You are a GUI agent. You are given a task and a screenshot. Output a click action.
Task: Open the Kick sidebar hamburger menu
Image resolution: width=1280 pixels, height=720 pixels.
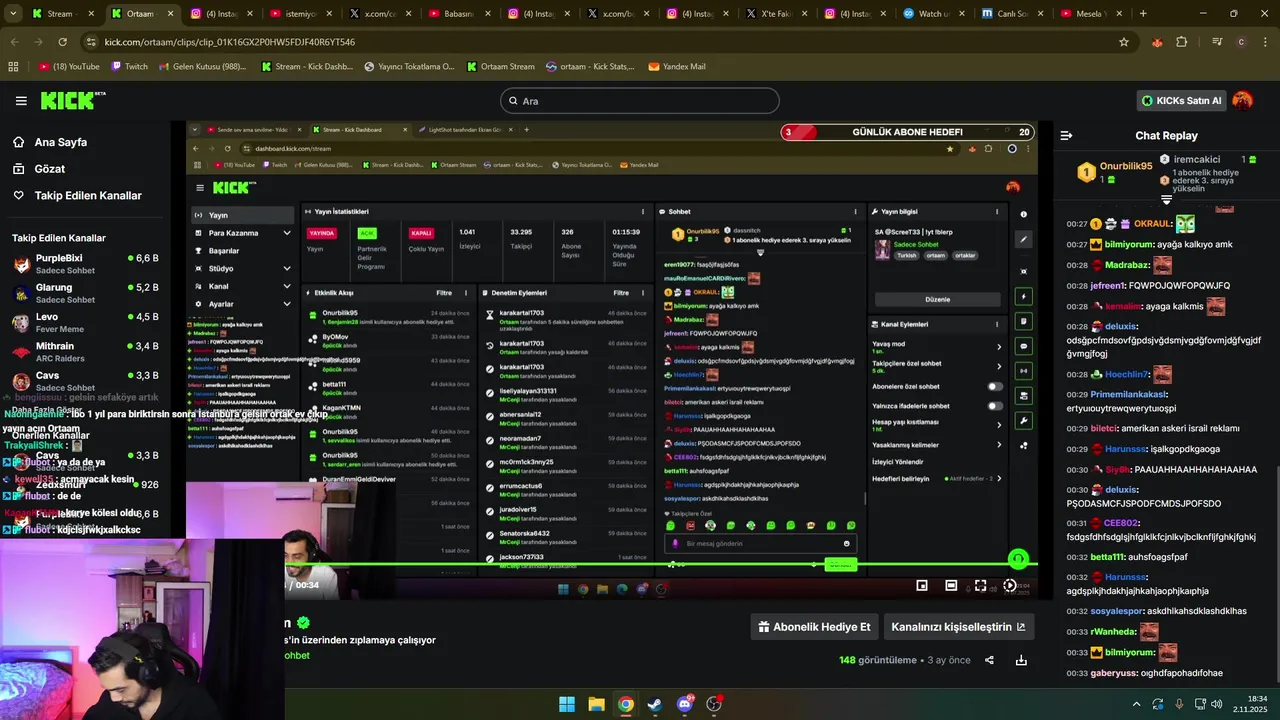(x=21, y=101)
